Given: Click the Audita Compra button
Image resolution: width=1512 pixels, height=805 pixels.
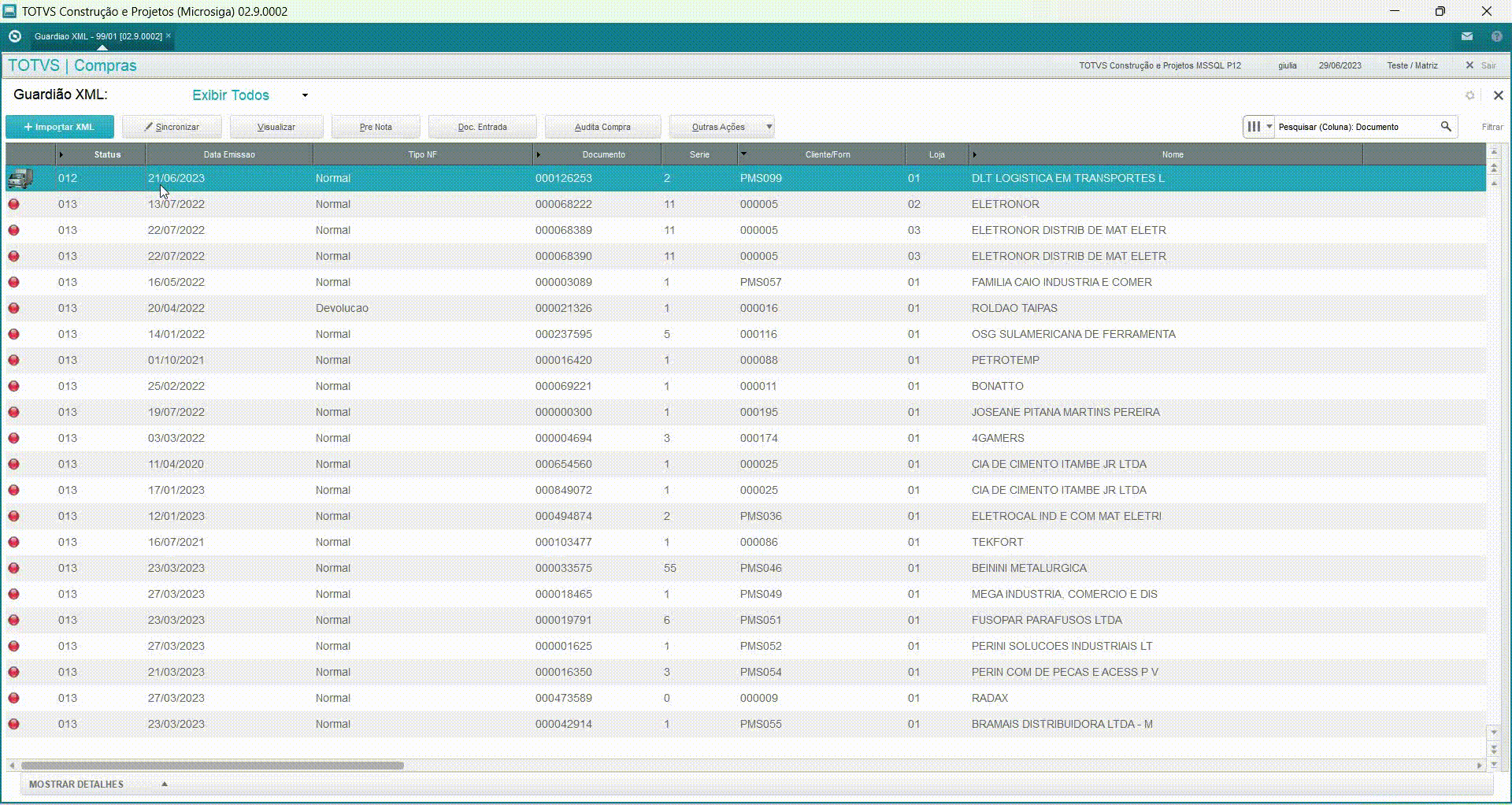Looking at the screenshot, I should click(602, 127).
